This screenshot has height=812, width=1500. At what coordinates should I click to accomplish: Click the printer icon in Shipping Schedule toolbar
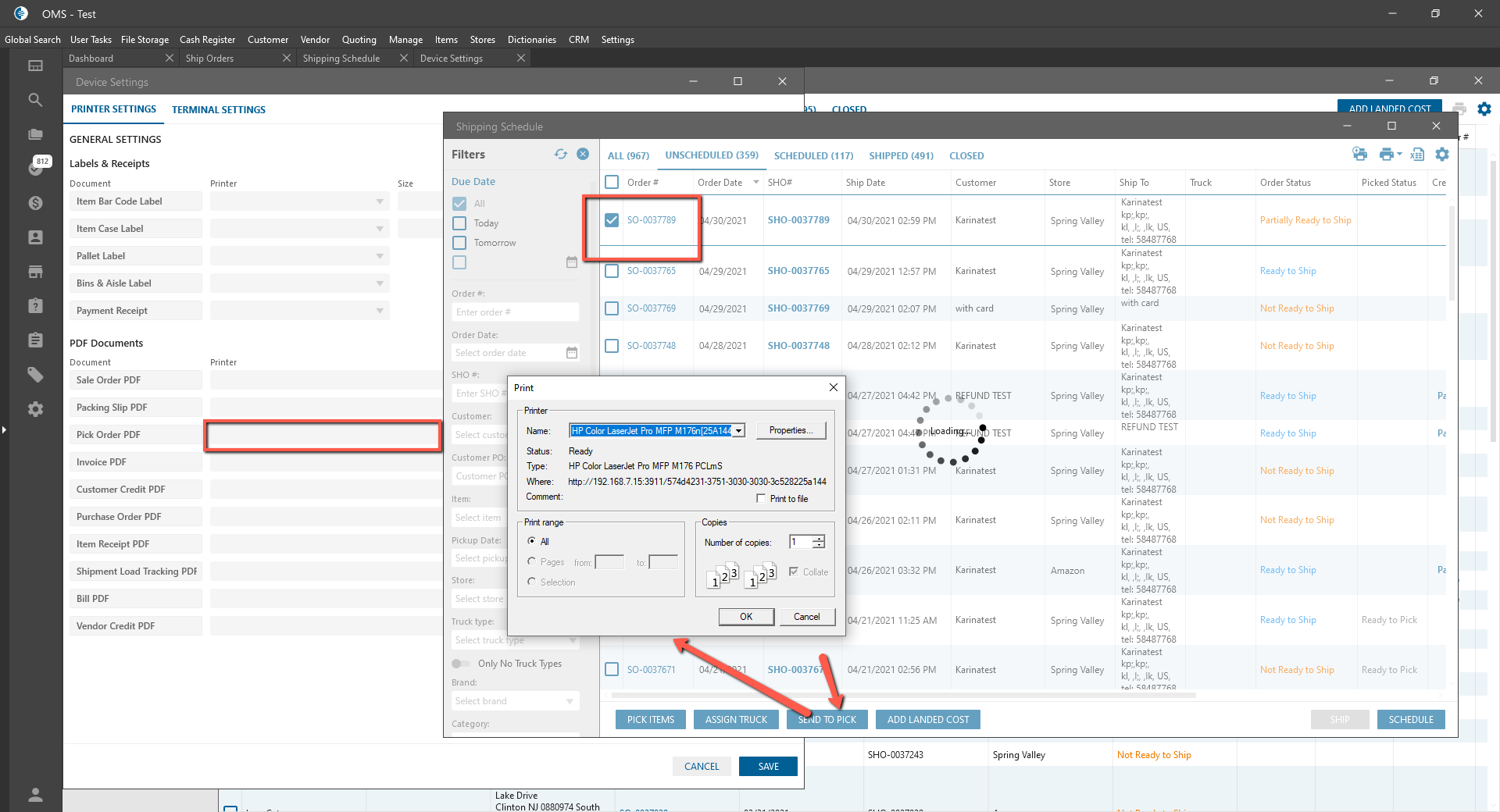point(1386,155)
